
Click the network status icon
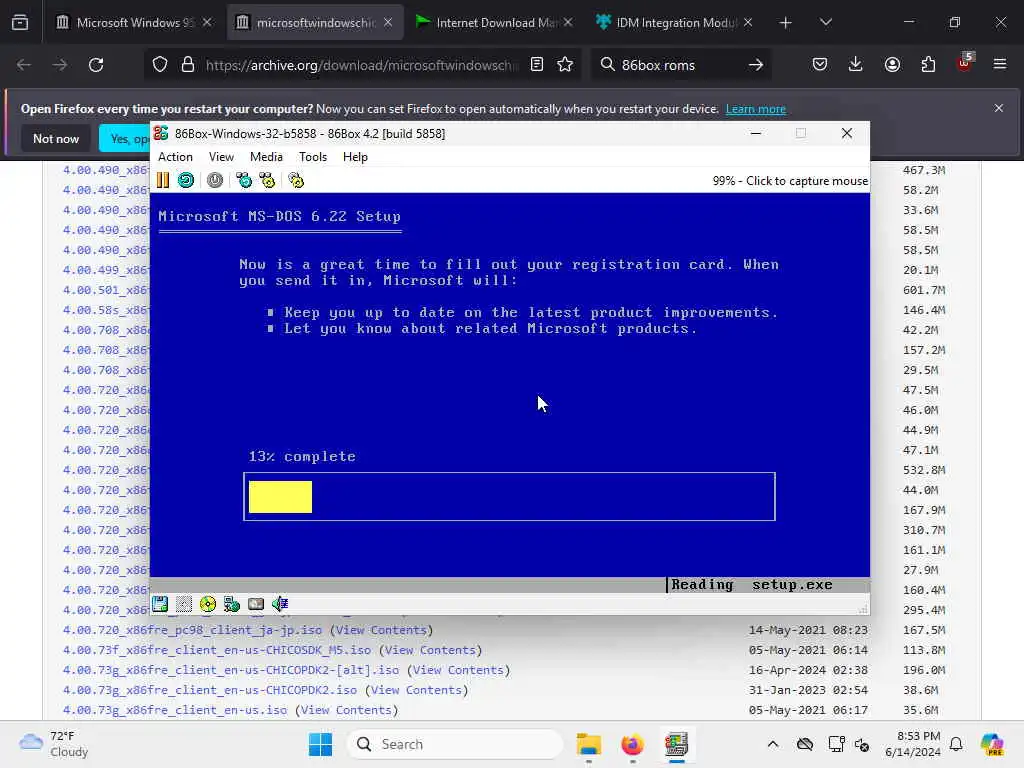pyautogui.click(x=232, y=604)
